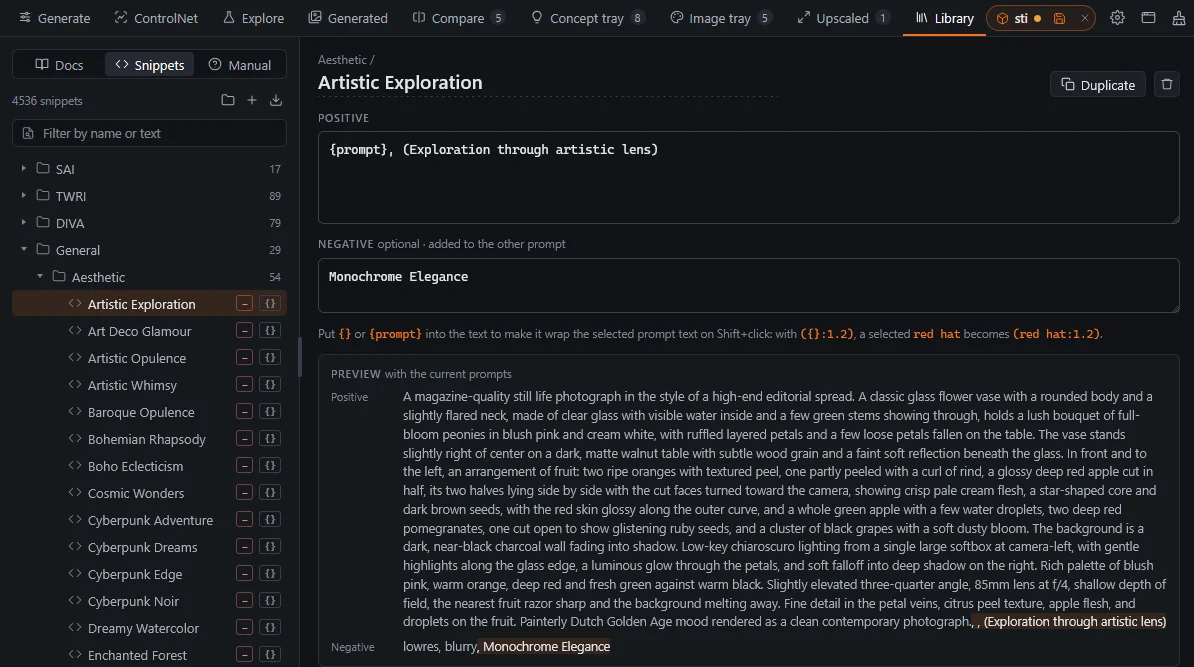The image size is (1194, 667).
Task: Collapse the General folder
Action: (x=24, y=250)
